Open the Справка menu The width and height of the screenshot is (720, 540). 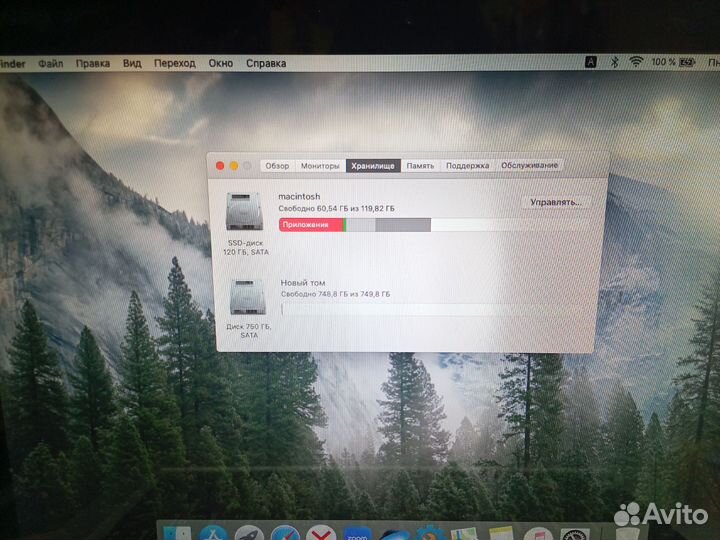click(266, 63)
